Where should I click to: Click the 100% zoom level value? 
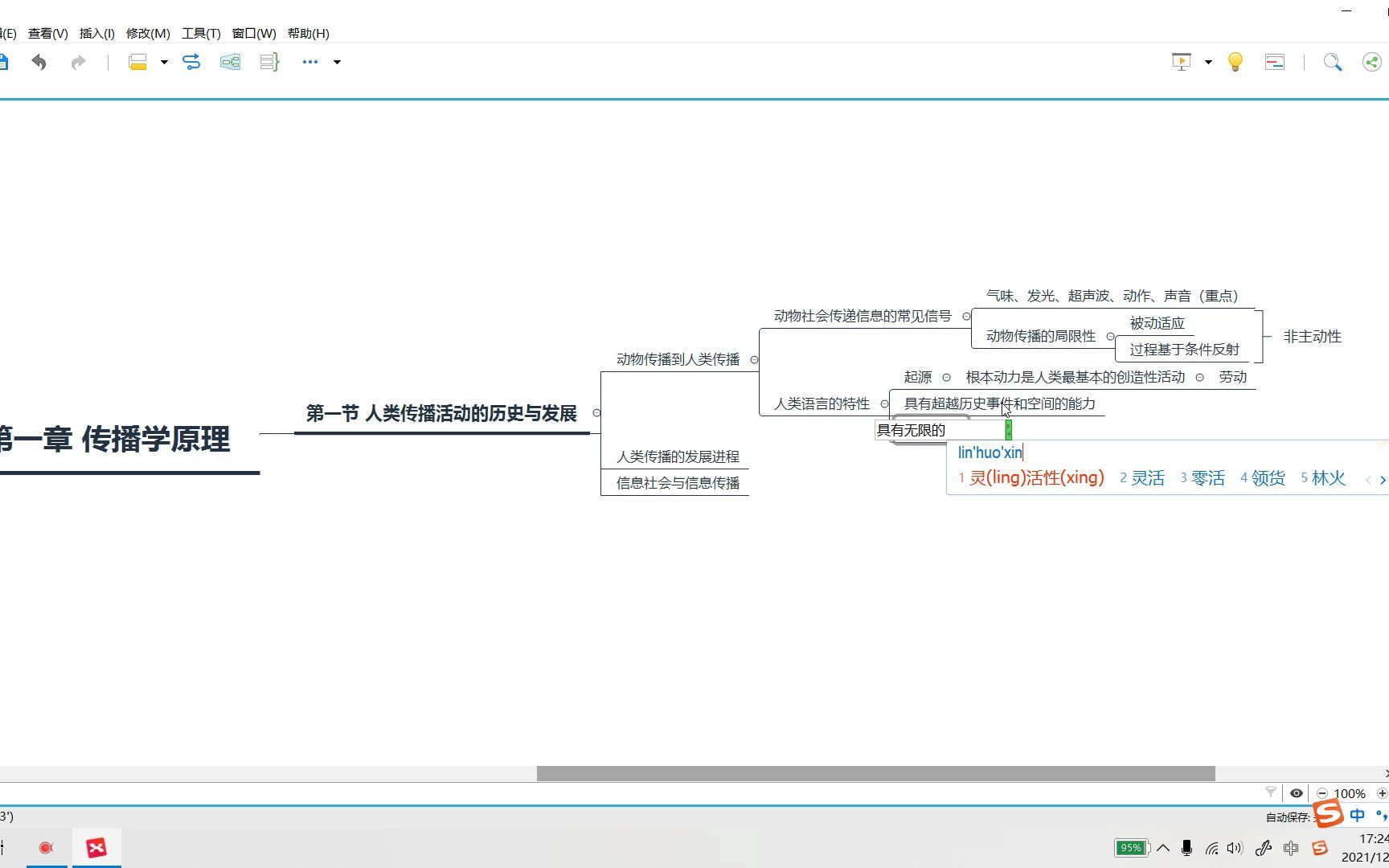(x=1350, y=793)
